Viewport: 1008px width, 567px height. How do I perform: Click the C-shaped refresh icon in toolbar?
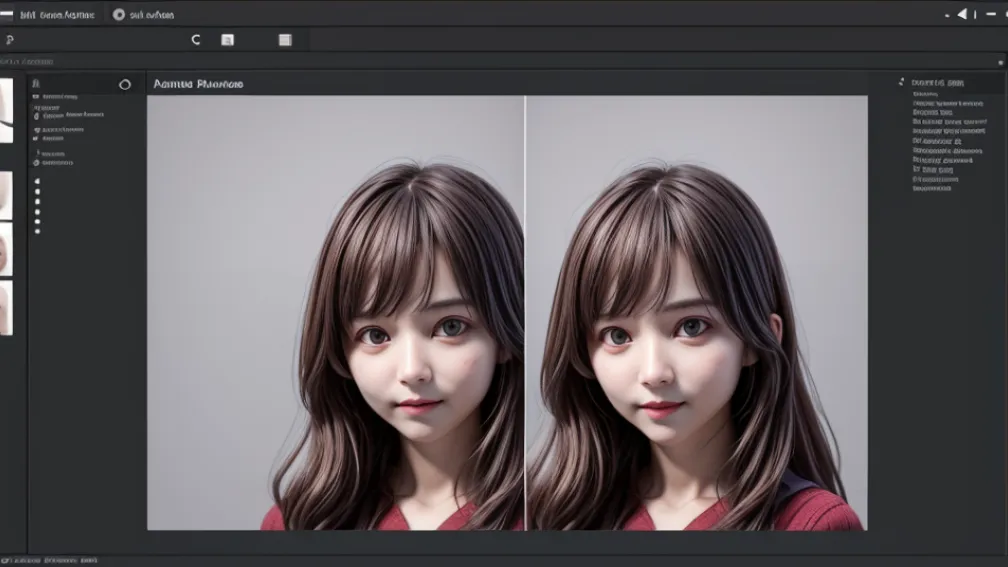coord(196,40)
